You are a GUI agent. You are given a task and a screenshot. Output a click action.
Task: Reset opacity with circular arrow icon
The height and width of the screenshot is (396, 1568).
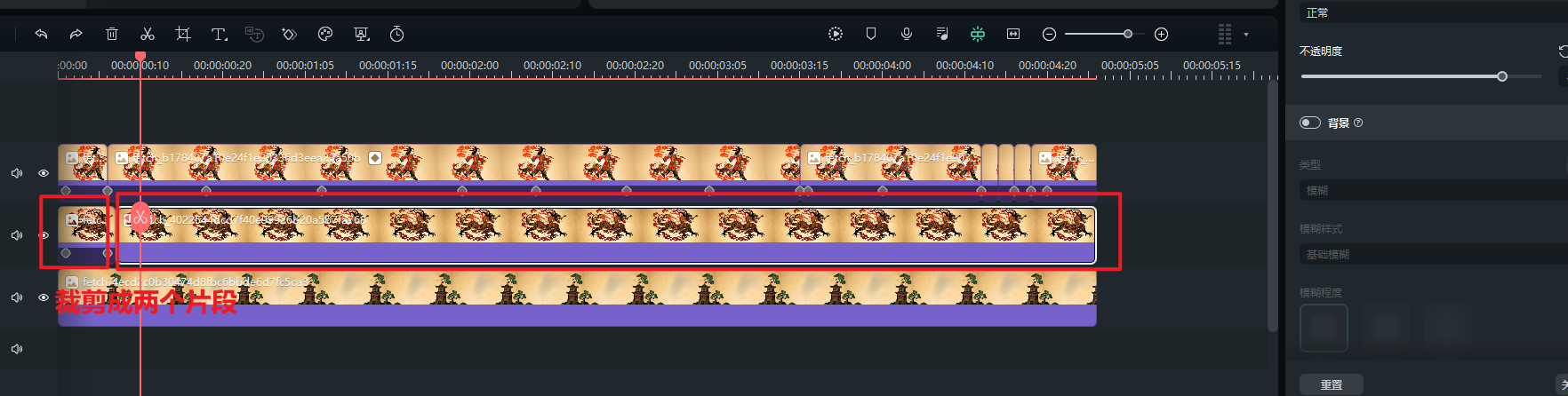click(1564, 51)
